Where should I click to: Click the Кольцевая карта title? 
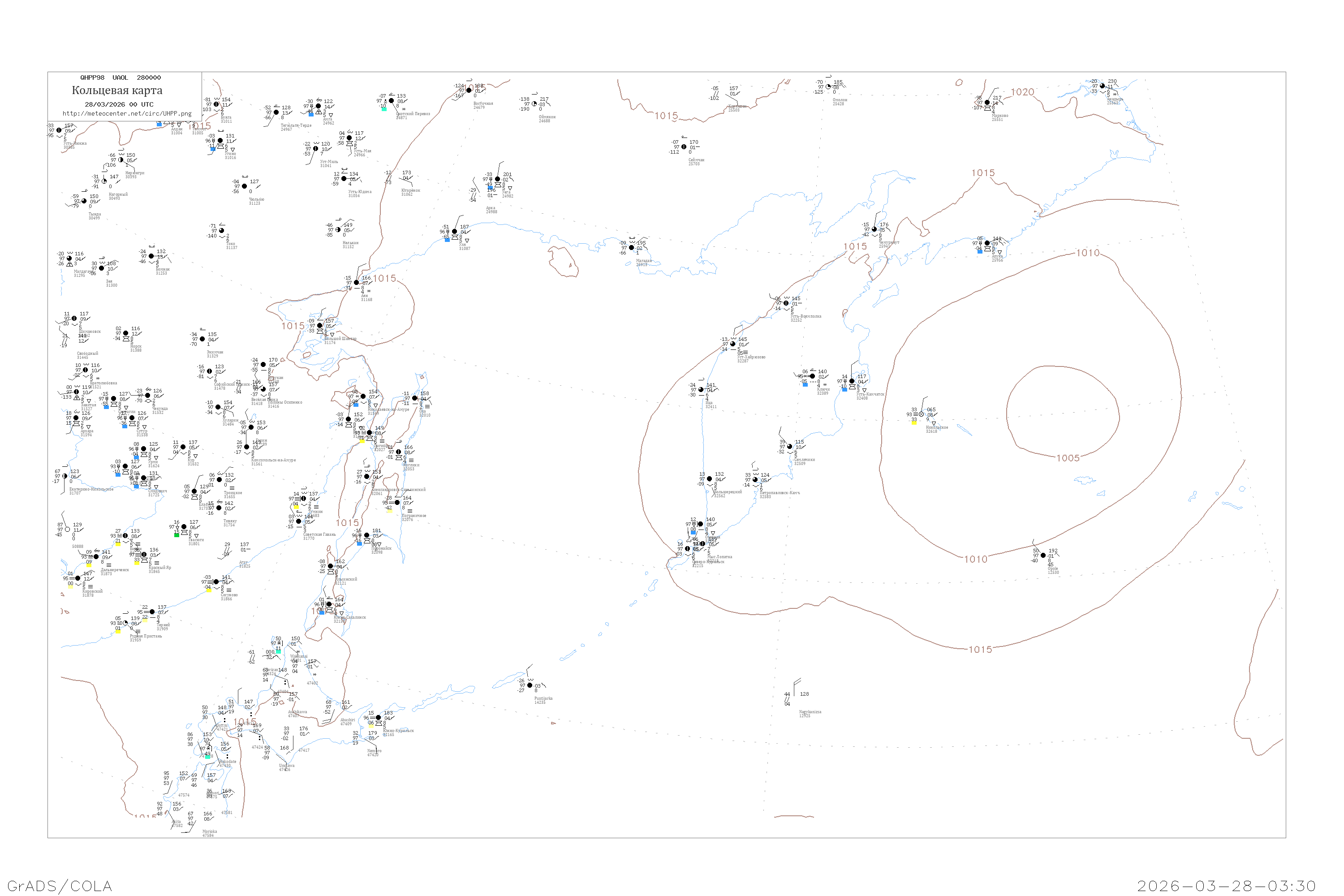point(117,90)
